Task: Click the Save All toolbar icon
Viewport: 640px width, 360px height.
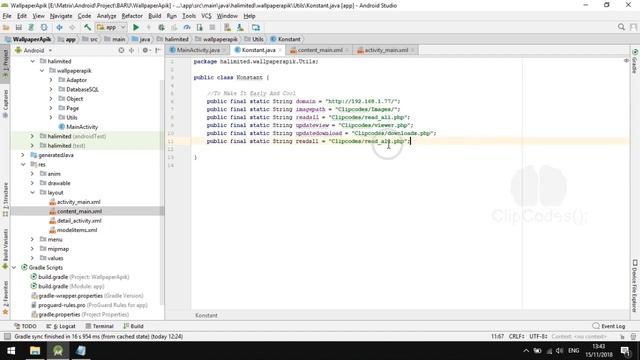Action: tap(19, 27)
